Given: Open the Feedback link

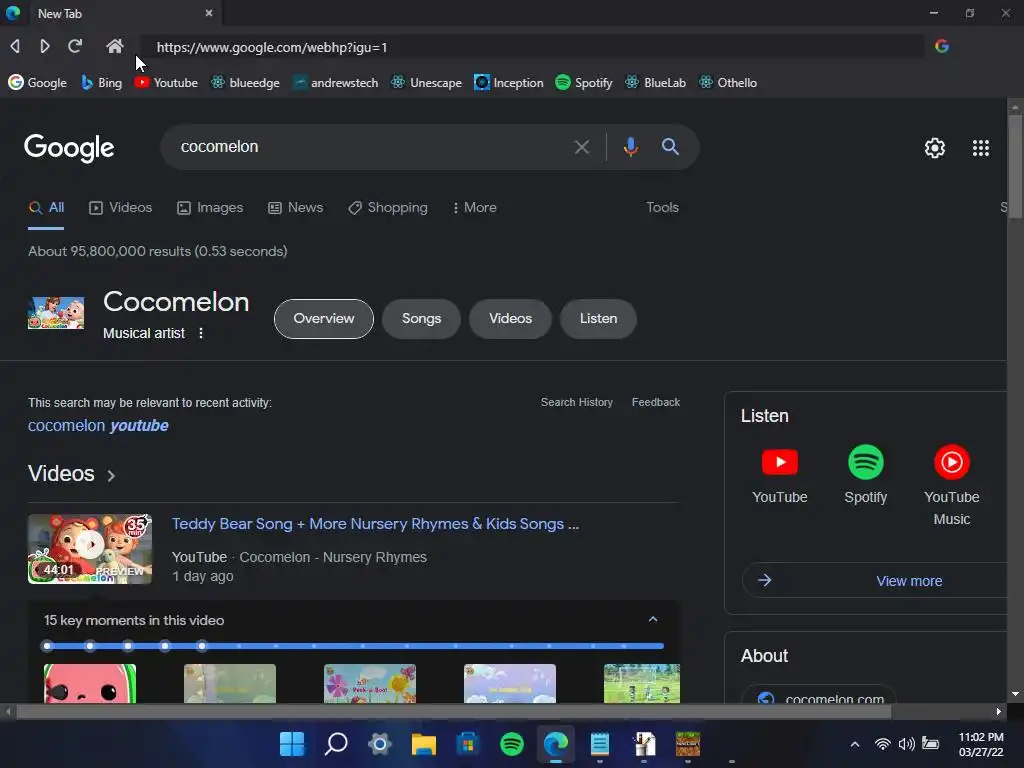Looking at the screenshot, I should pos(656,402).
